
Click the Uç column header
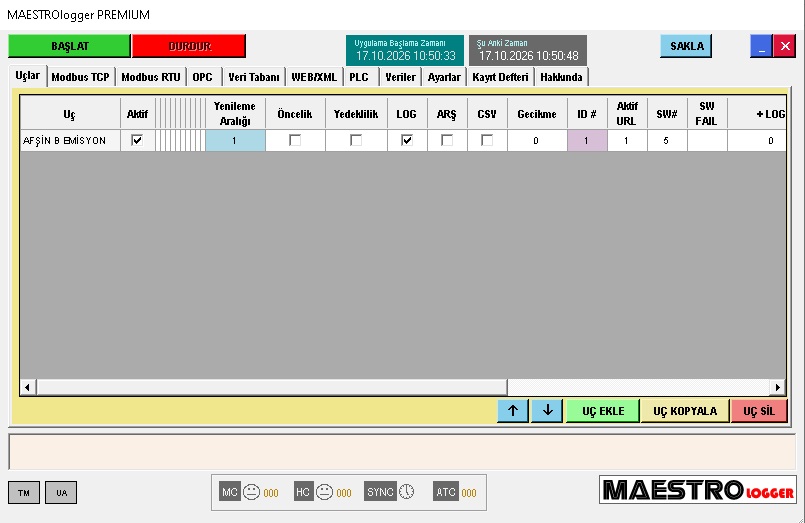pos(70,113)
